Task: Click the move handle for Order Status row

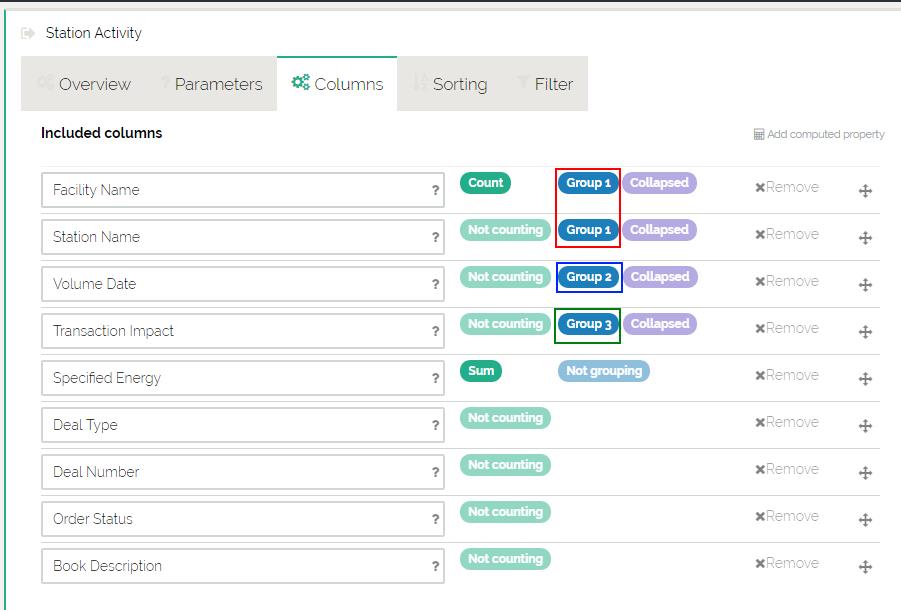Action: [865, 520]
